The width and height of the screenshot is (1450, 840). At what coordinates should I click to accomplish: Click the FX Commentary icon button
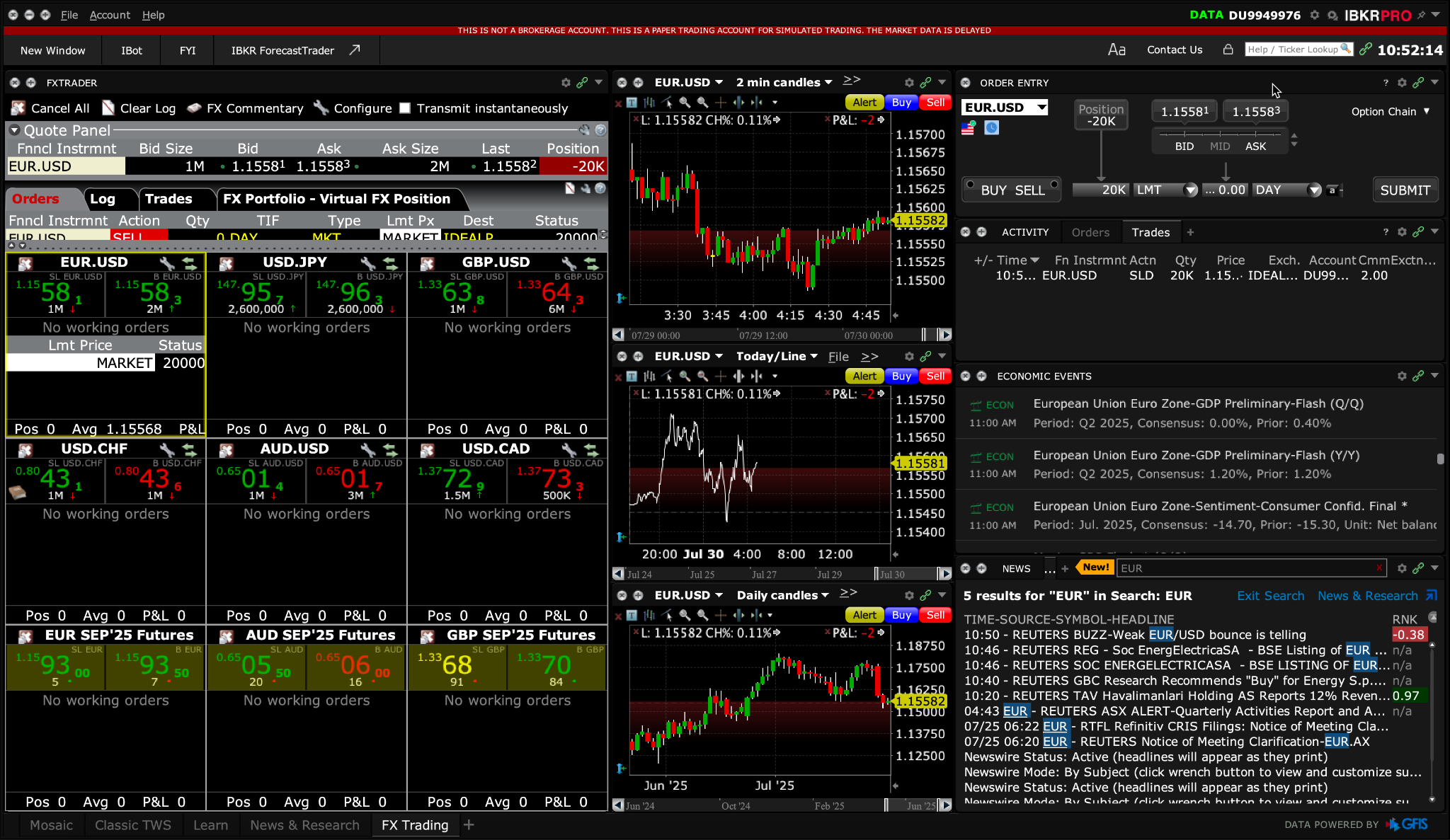point(194,108)
